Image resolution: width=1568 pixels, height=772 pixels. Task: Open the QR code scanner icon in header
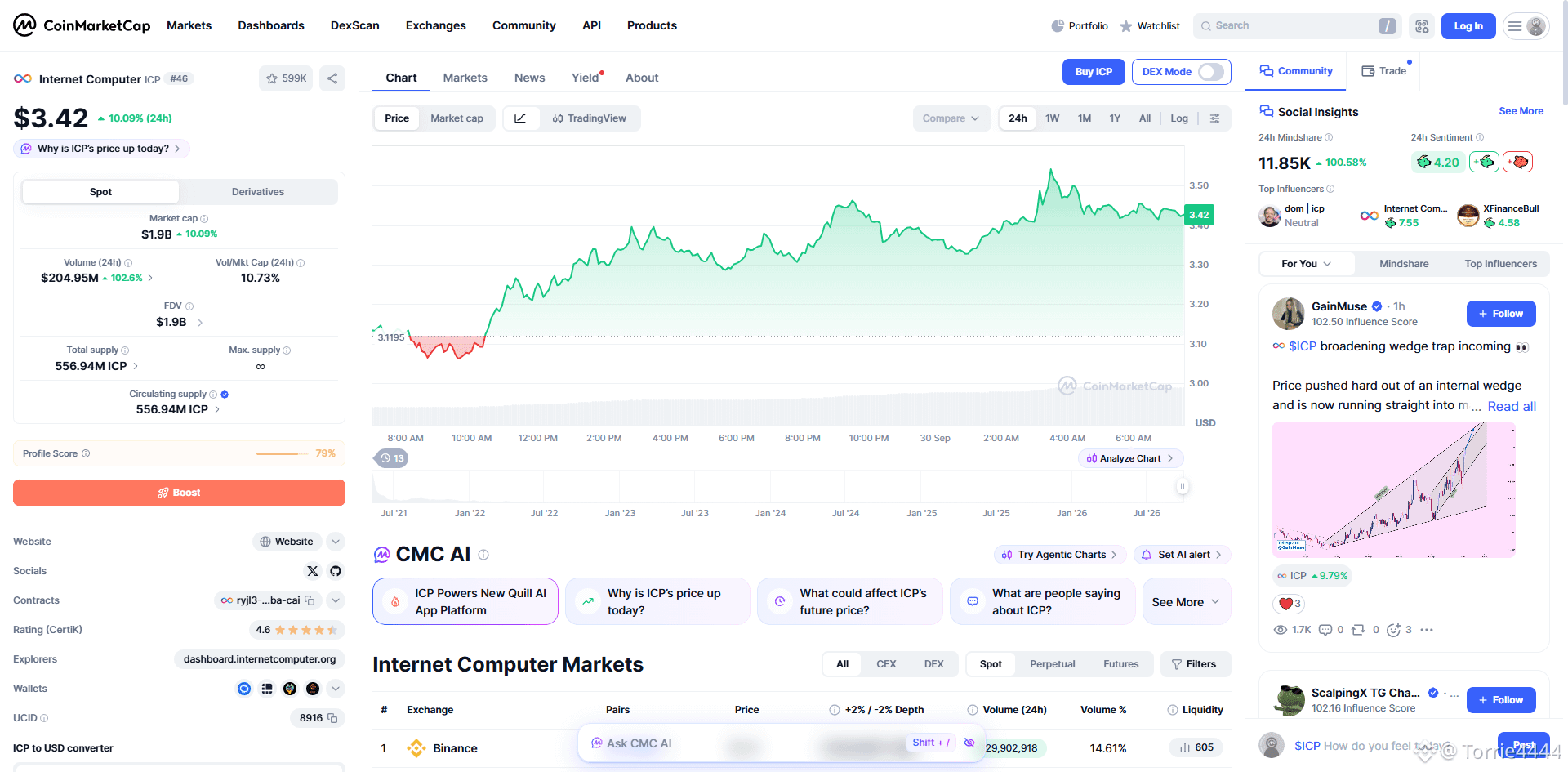coord(1422,26)
